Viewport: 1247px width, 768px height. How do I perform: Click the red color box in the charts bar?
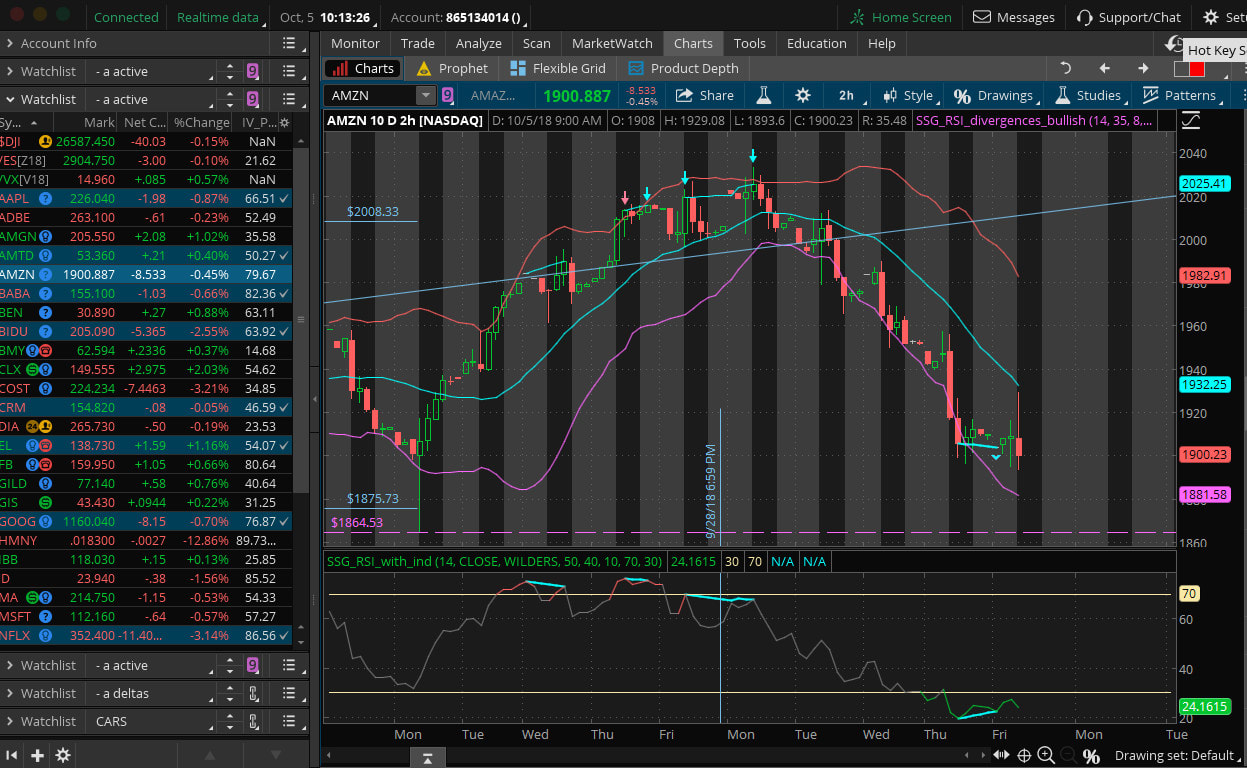[x=1197, y=69]
